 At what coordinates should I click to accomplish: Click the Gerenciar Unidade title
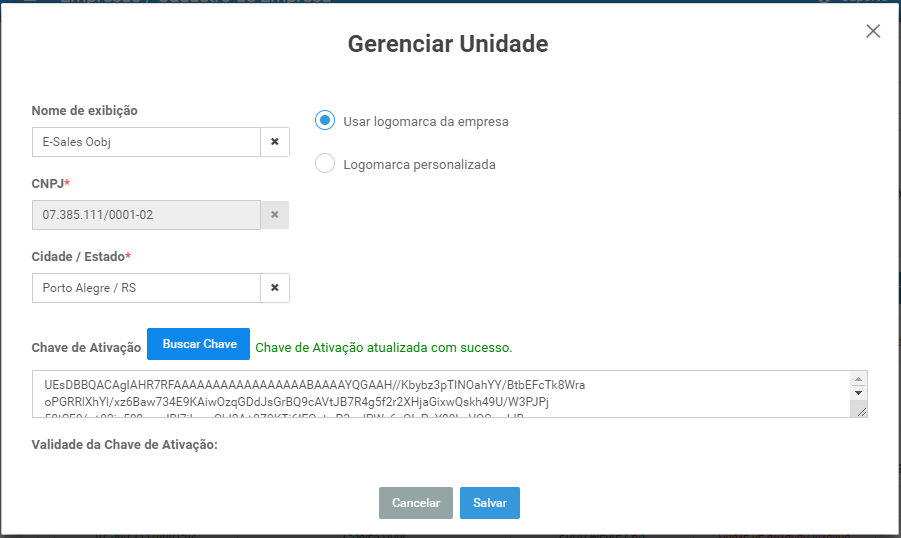click(448, 44)
